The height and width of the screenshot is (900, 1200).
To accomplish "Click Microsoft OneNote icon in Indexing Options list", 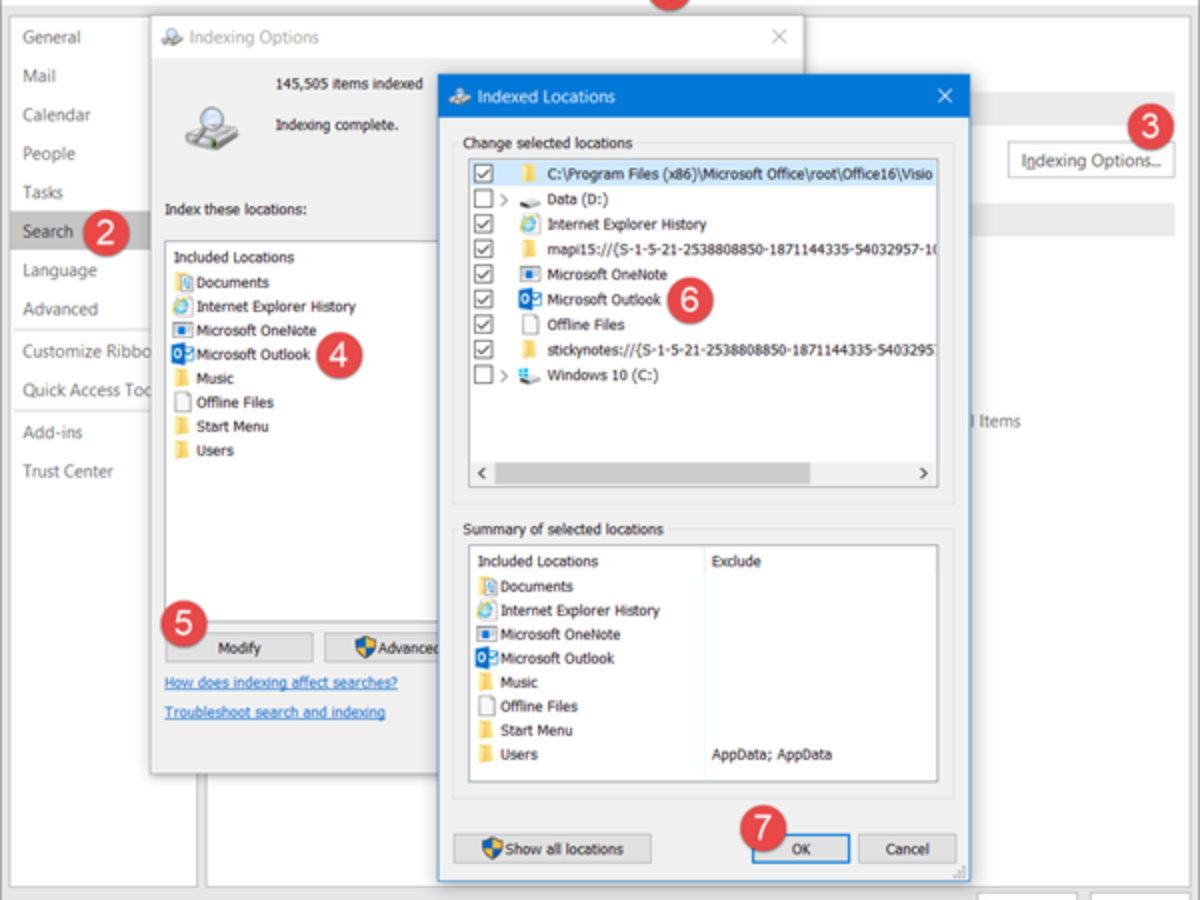I will coord(182,331).
